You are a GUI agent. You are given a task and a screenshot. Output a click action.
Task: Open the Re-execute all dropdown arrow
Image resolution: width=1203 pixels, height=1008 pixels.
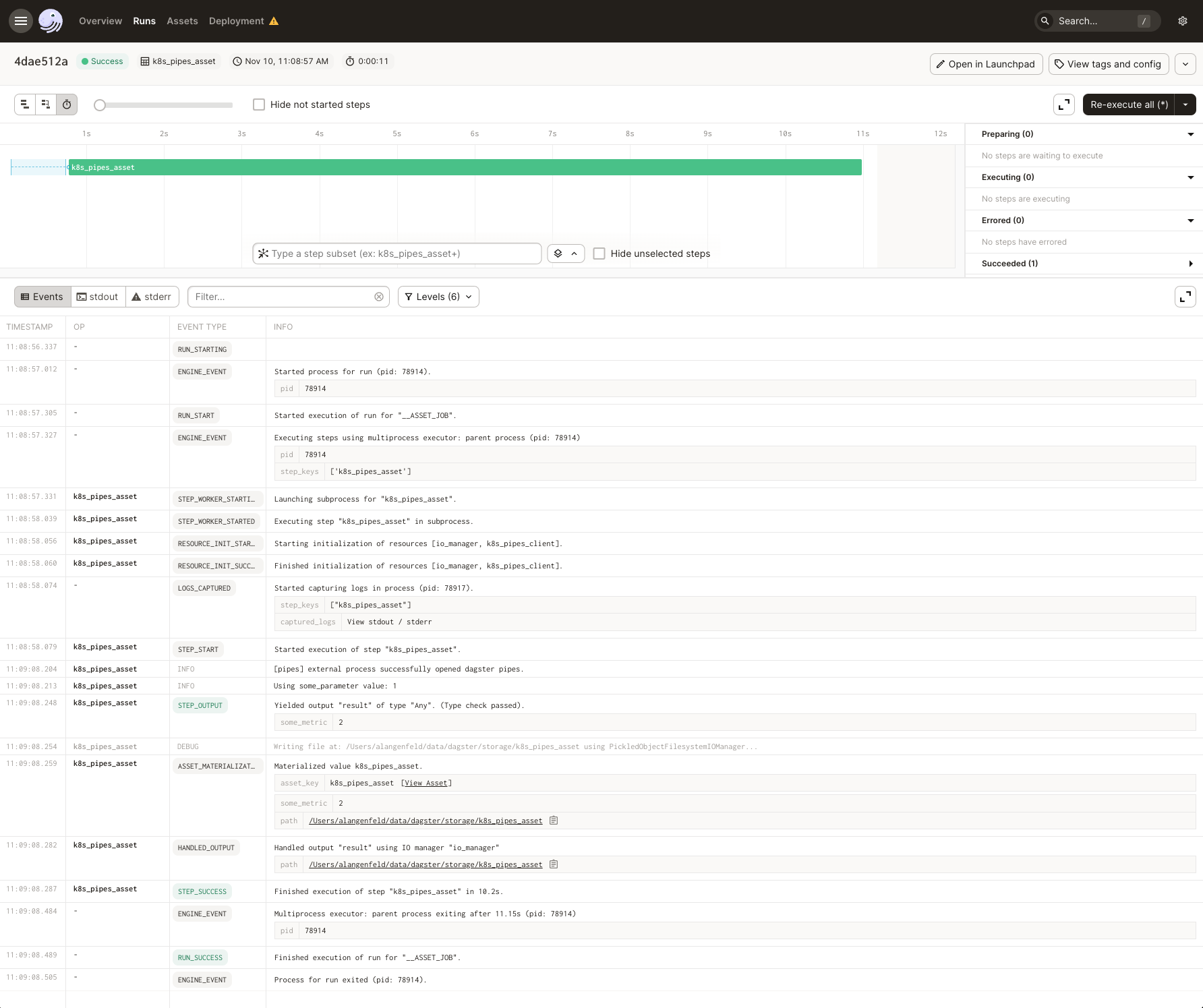pyautogui.click(x=1185, y=105)
